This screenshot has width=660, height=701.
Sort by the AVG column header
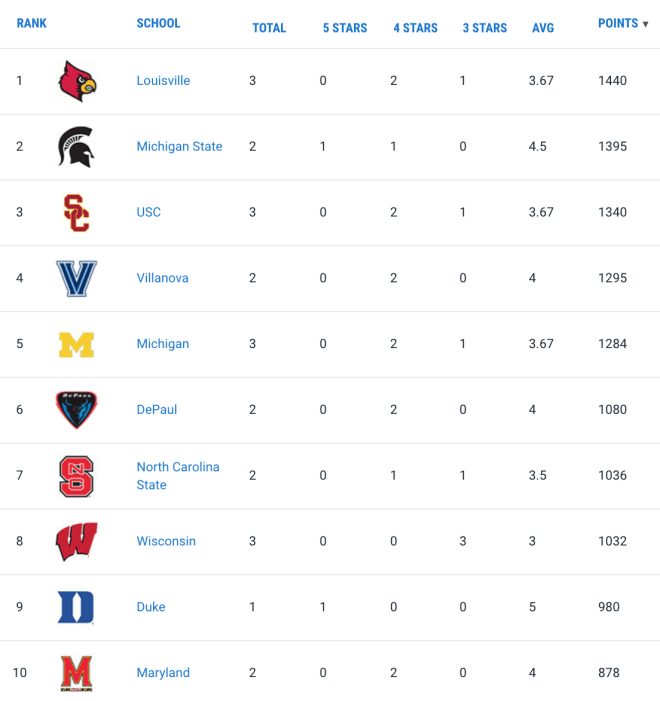coord(543,28)
